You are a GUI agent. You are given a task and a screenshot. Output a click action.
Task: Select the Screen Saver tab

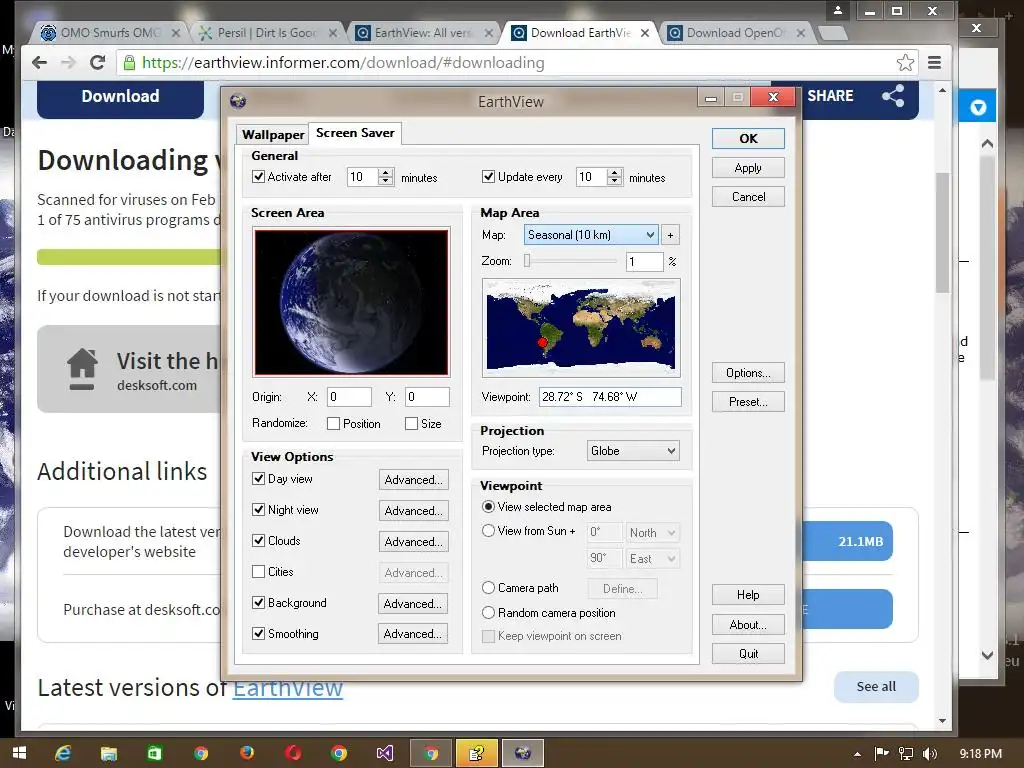coord(355,133)
